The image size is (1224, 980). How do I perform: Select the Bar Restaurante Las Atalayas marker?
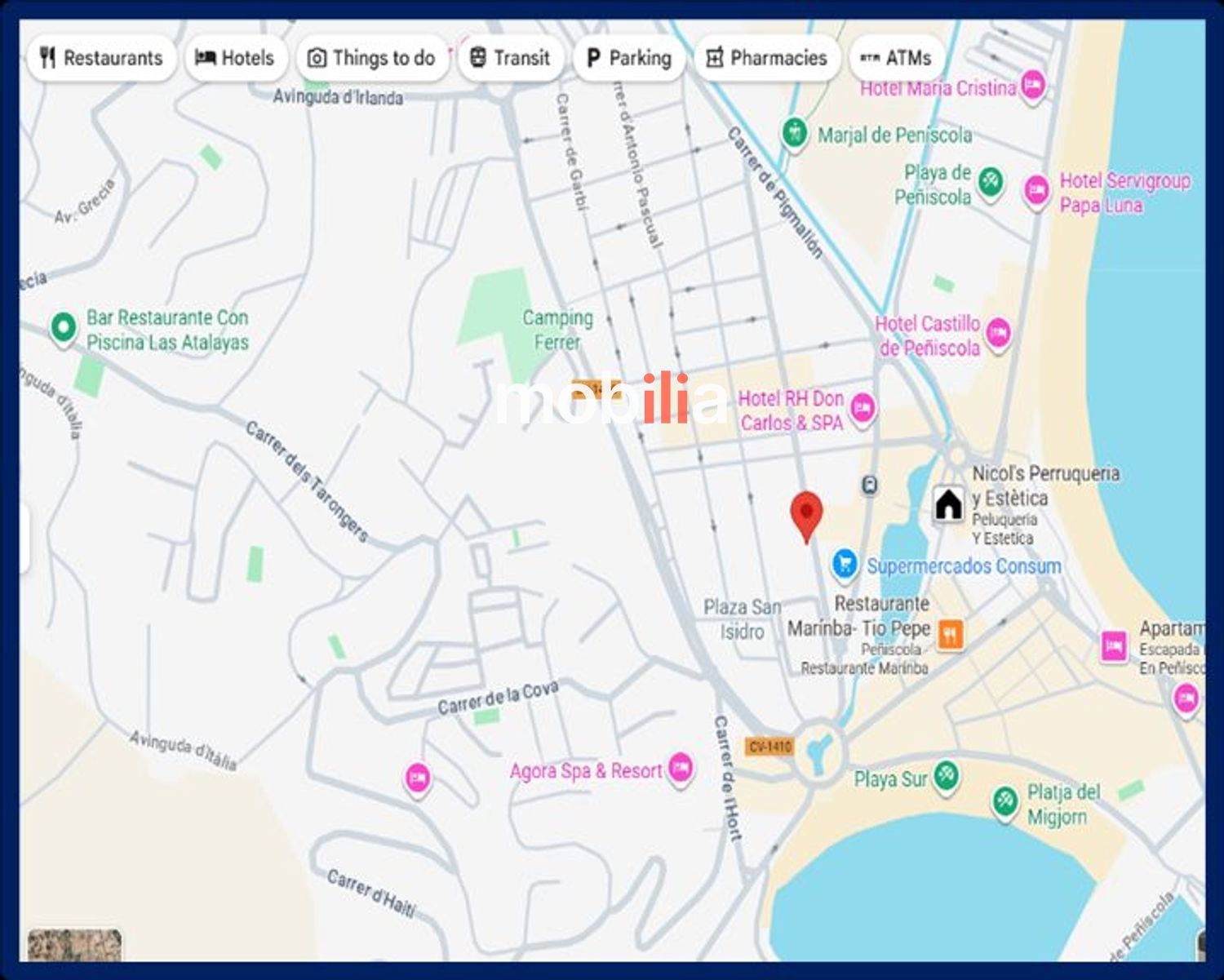pos(63,327)
